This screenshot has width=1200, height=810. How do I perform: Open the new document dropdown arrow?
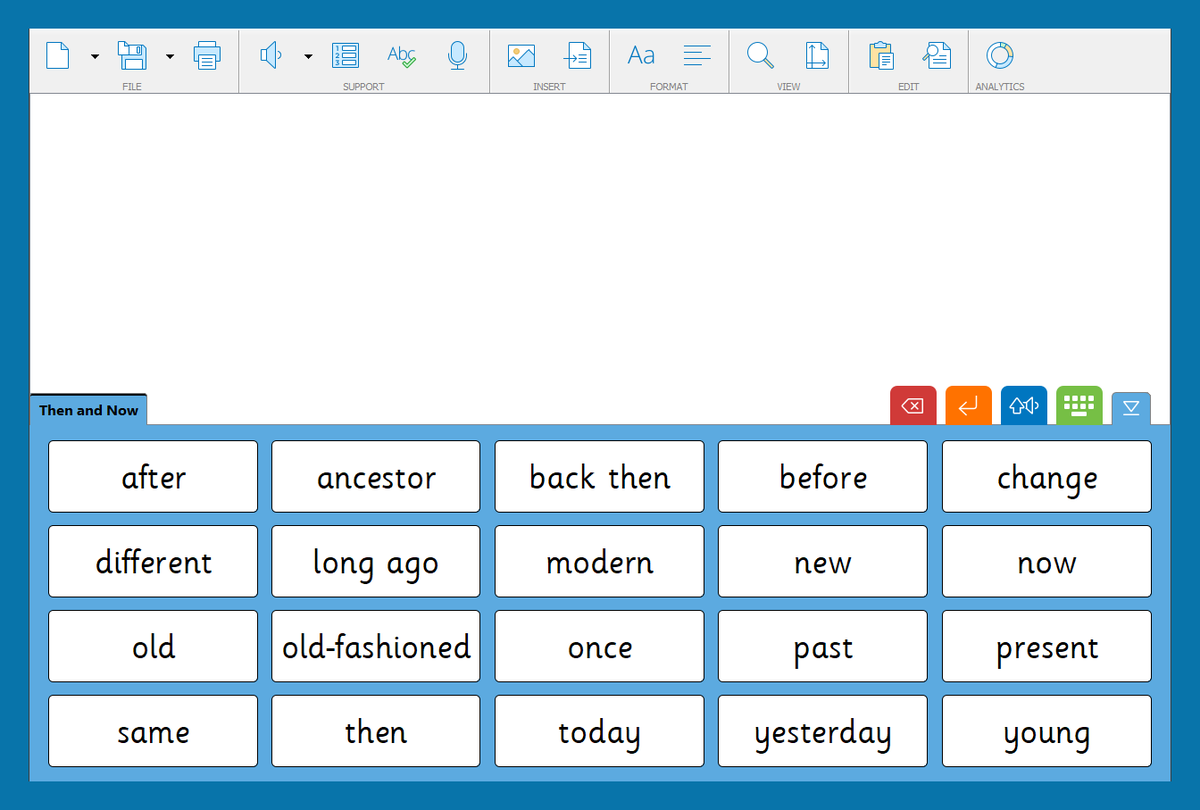pyautogui.click(x=93, y=55)
